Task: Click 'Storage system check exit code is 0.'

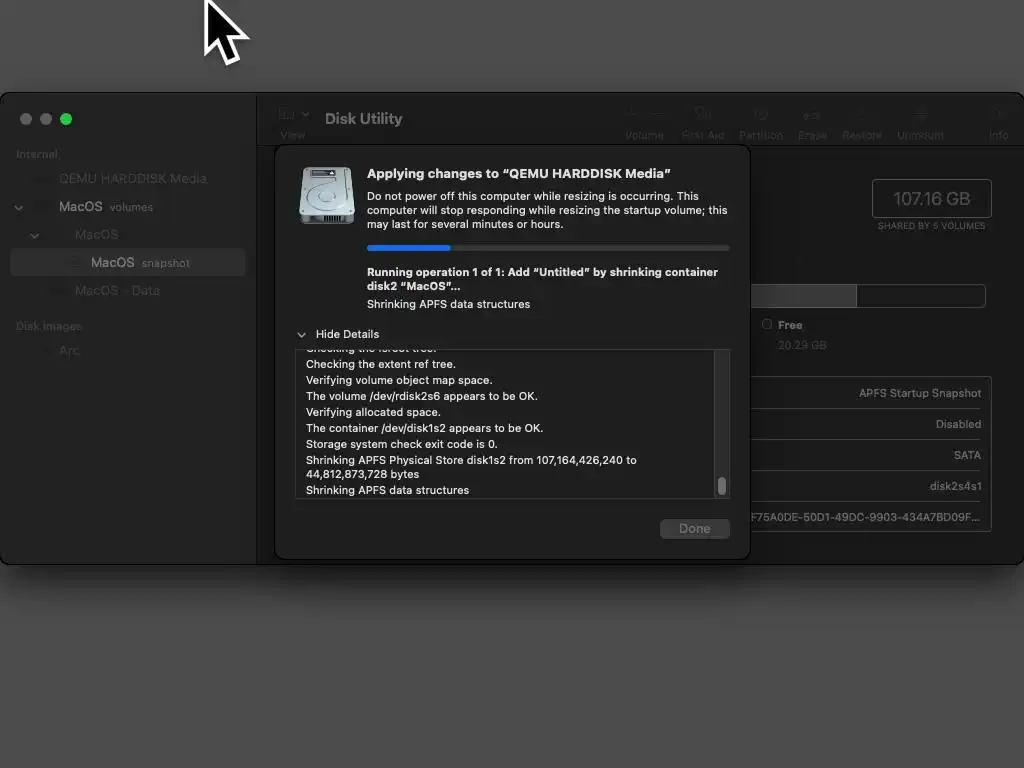Action: point(402,444)
